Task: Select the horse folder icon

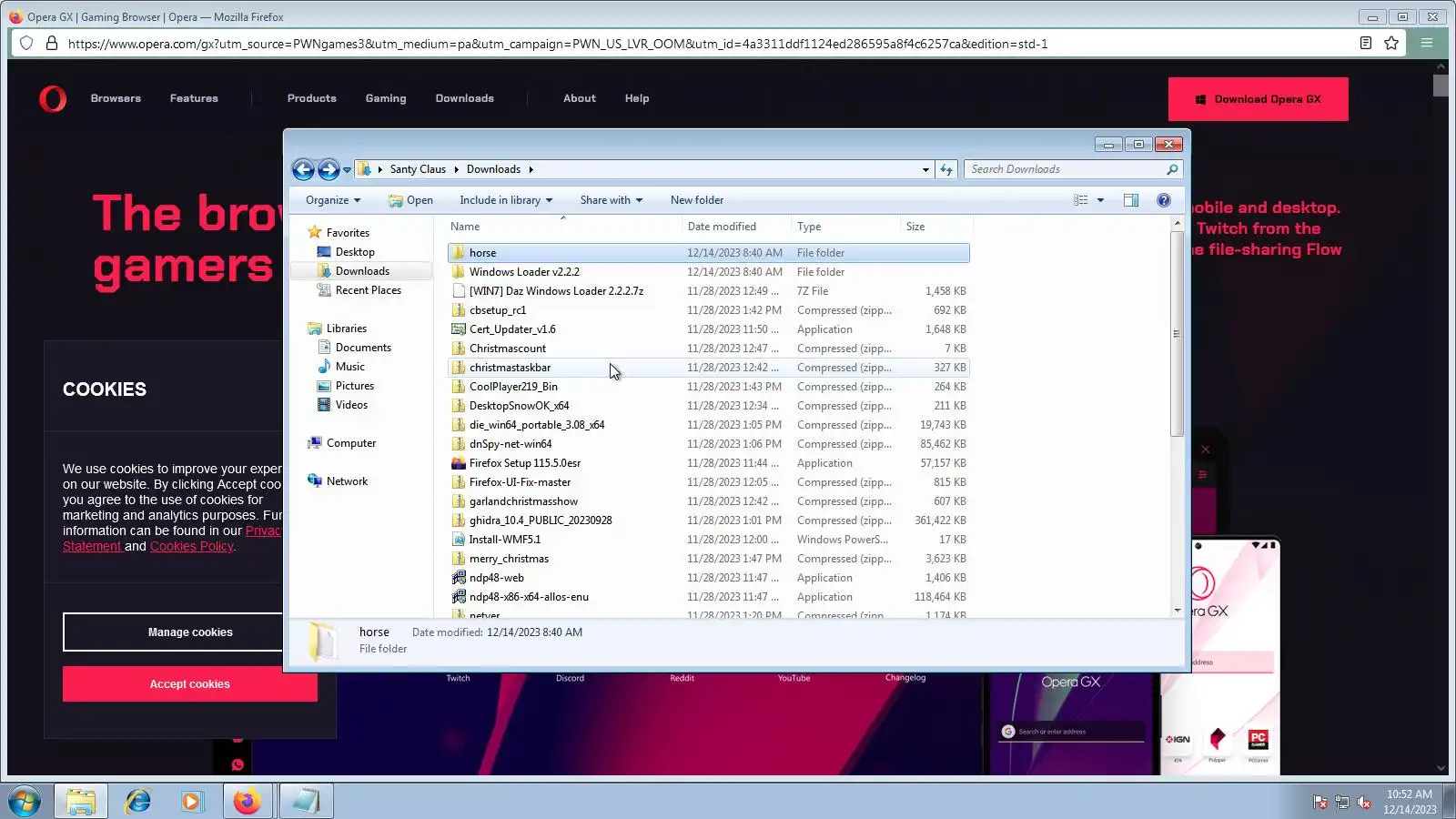Action: (459, 253)
